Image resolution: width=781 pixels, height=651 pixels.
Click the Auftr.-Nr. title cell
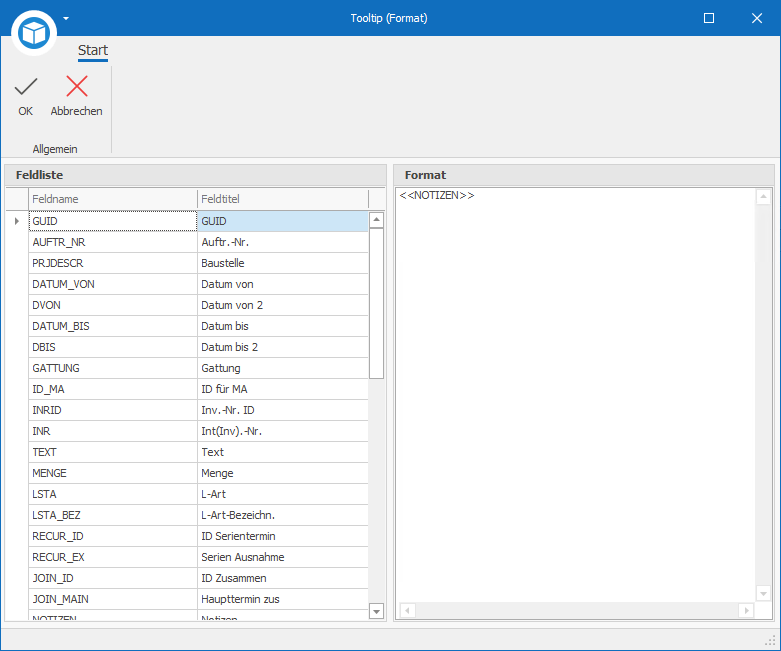[283, 242]
